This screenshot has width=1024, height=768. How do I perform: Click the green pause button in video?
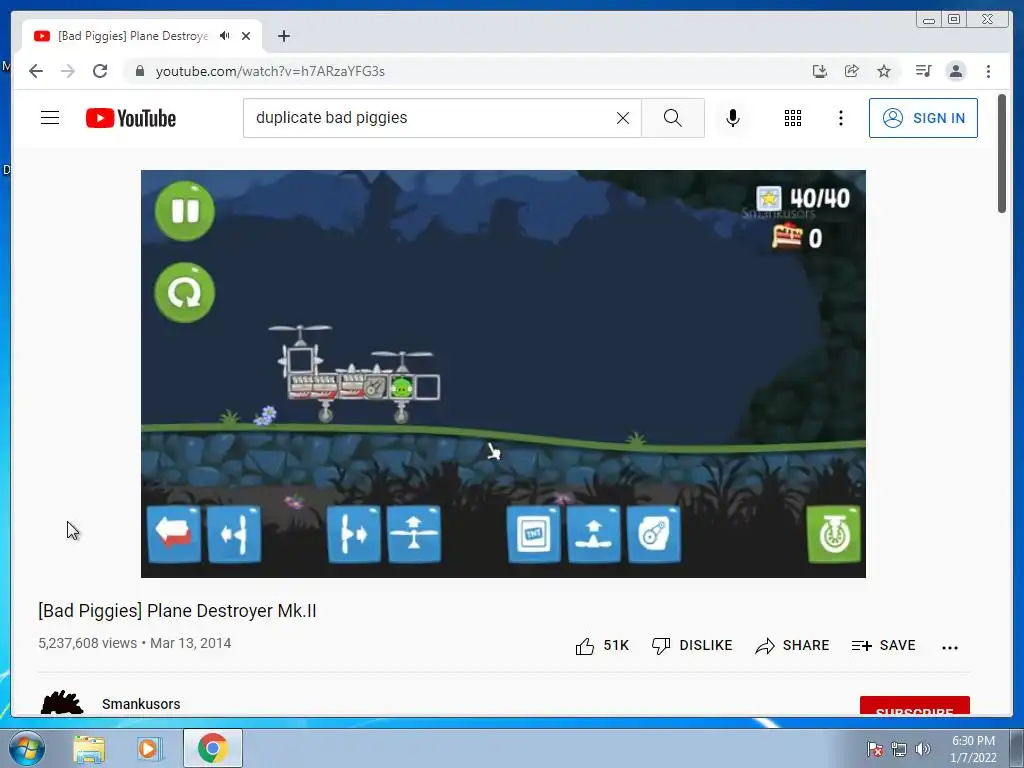tap(185, 211)
